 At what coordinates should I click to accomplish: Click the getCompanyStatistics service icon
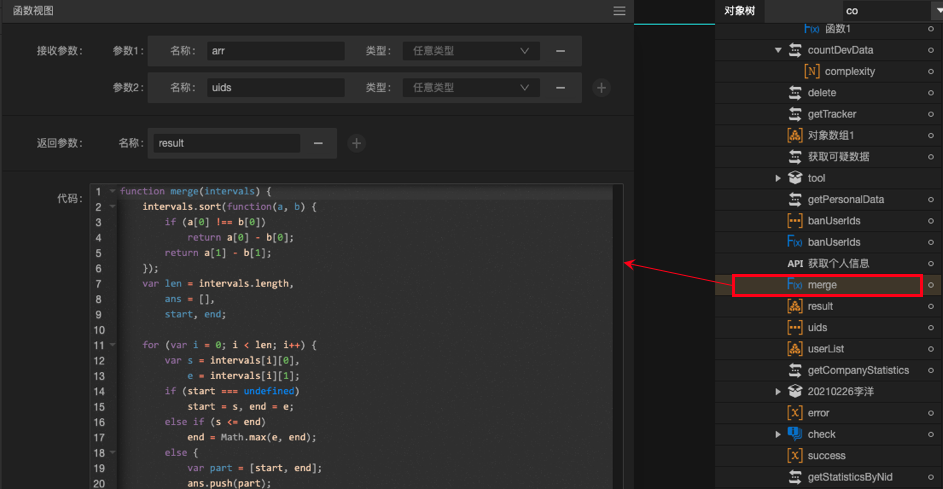point(795,370)
